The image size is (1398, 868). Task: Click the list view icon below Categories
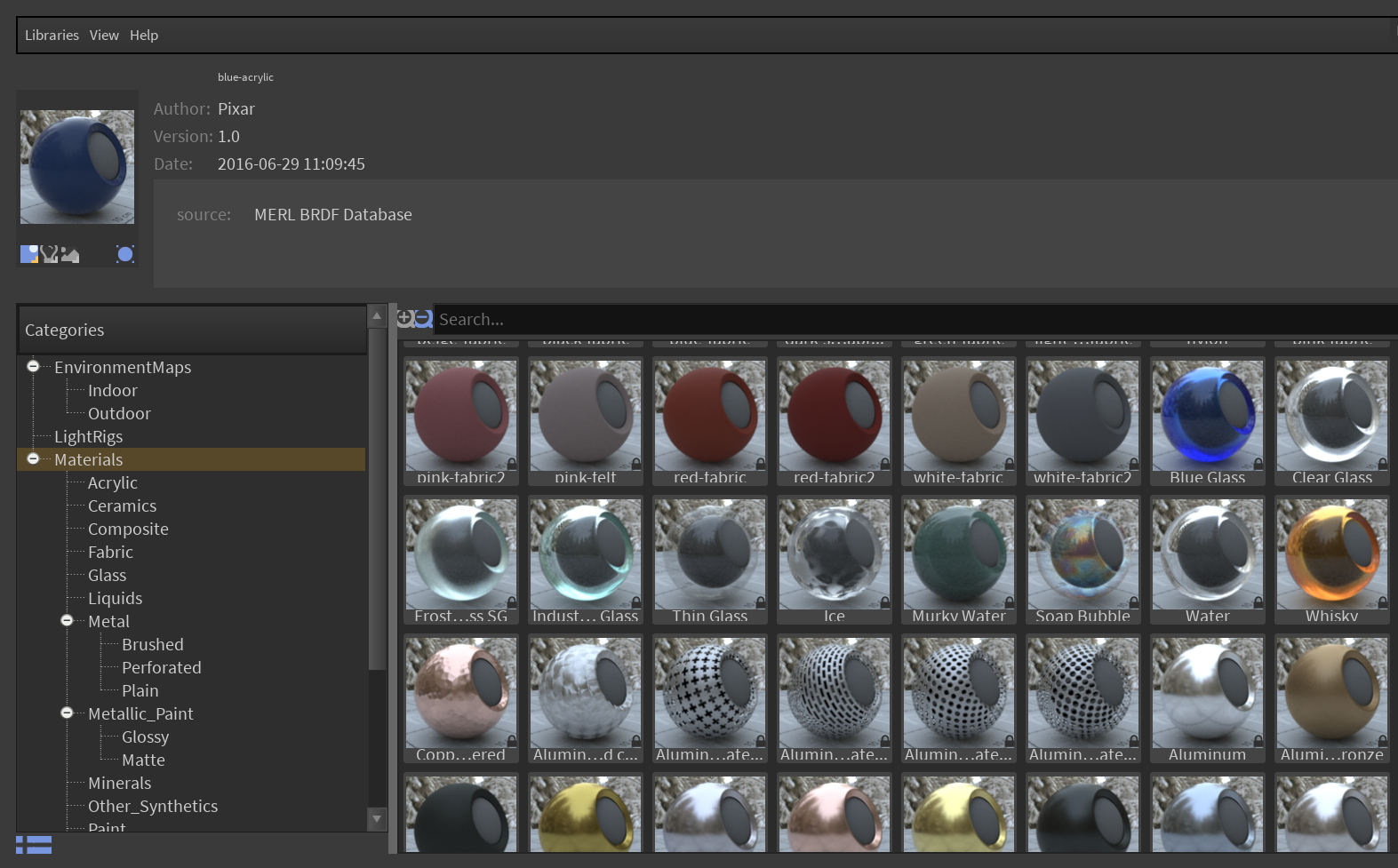coord(34,845)
